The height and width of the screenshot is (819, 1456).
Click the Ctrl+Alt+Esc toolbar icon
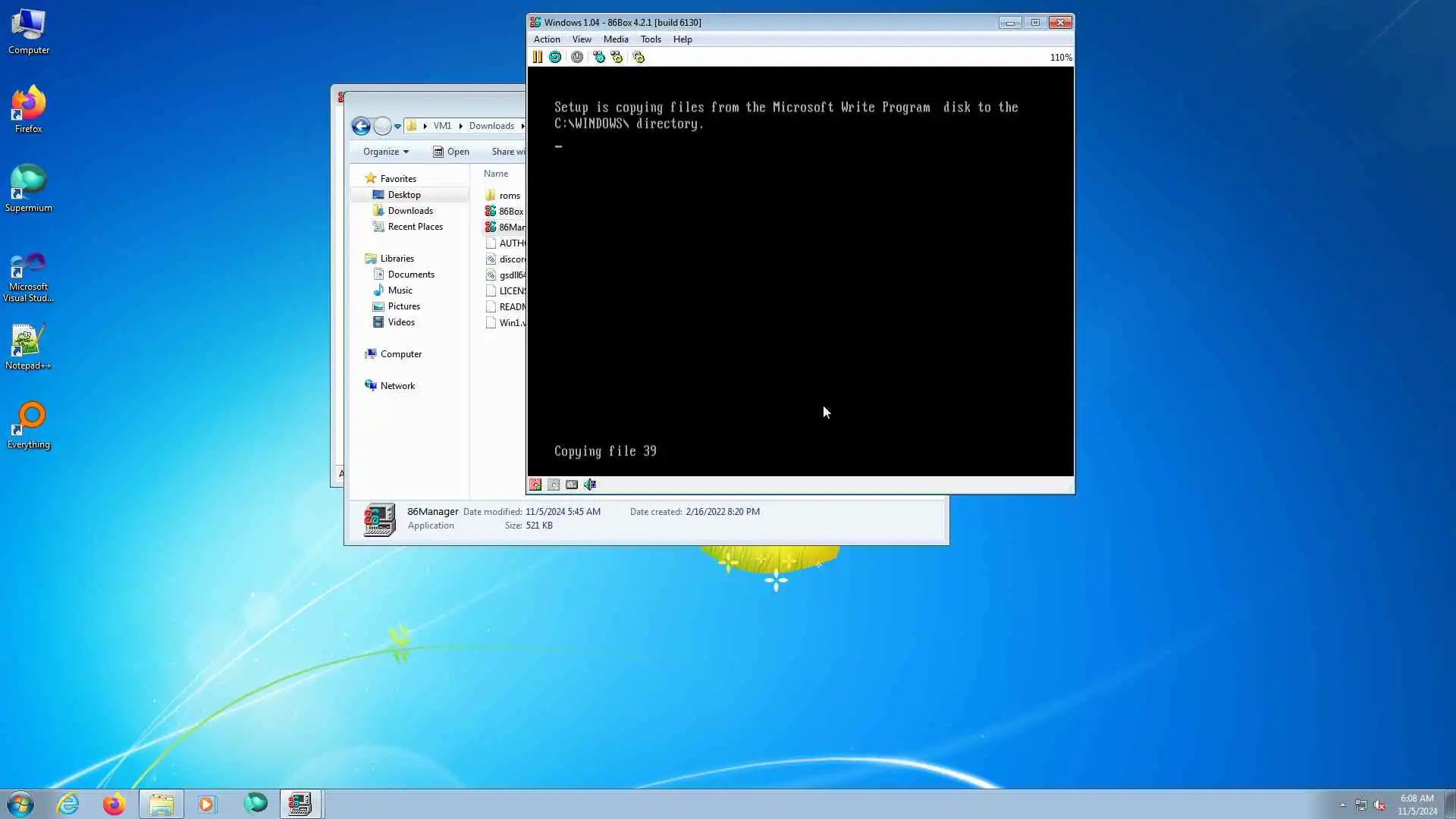tap(617, 57)
